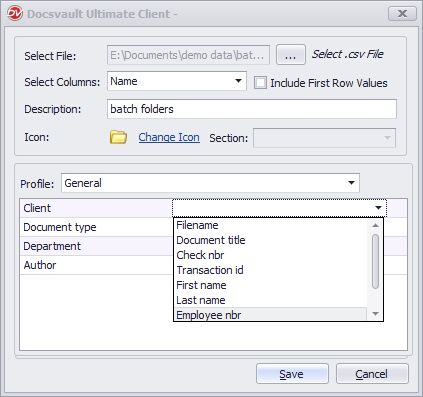423x397 pixels.
Task: Pick Employee nbr option
Action: (x=270, y=314)
